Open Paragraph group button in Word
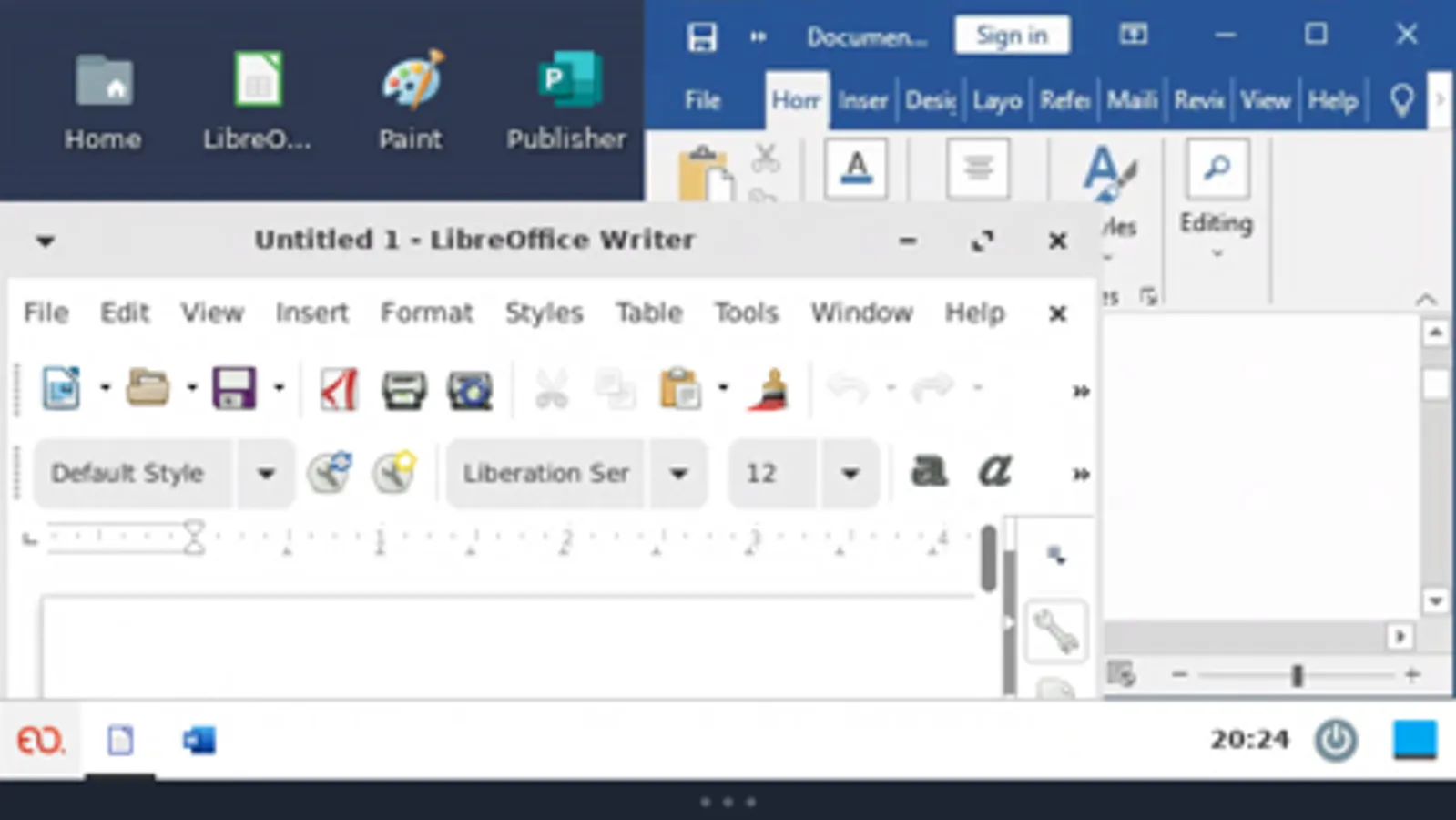Viewport: 1456px width, 820px height. click(x=978, y=168)
